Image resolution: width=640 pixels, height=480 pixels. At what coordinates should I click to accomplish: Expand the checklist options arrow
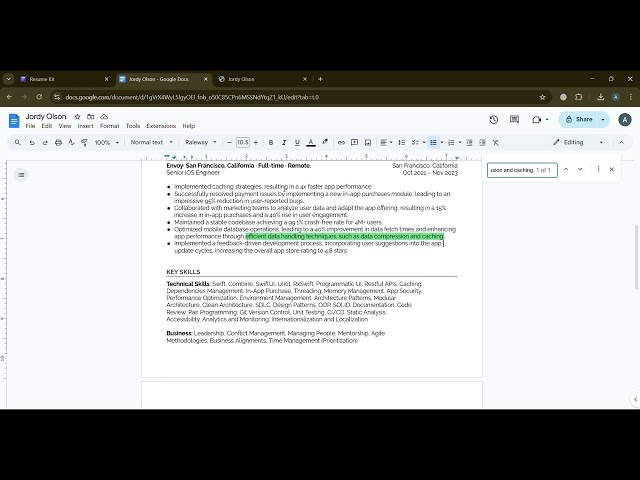[424, 142]
